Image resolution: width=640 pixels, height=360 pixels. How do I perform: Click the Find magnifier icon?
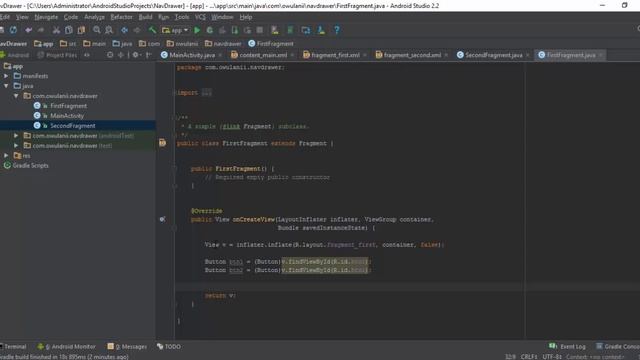tap(97, 30)
